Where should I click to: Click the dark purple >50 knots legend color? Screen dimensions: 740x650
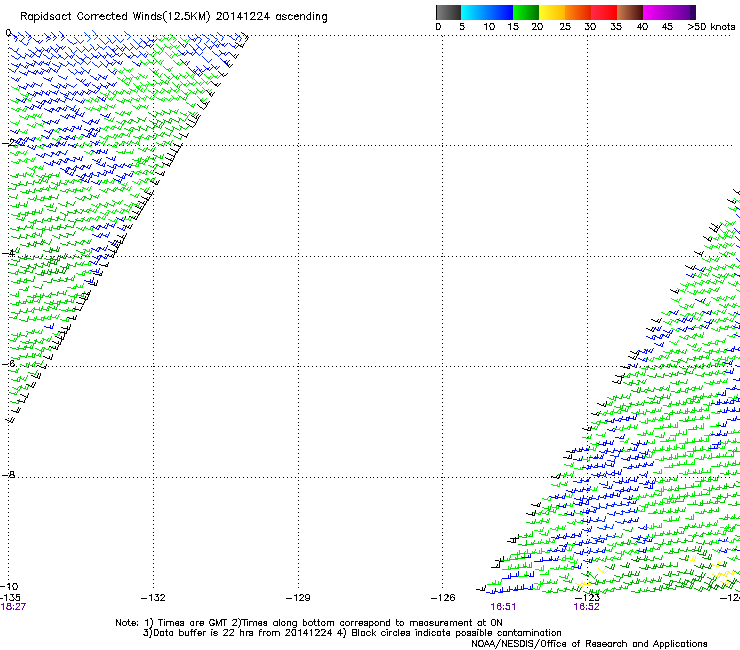coord(693,12)
